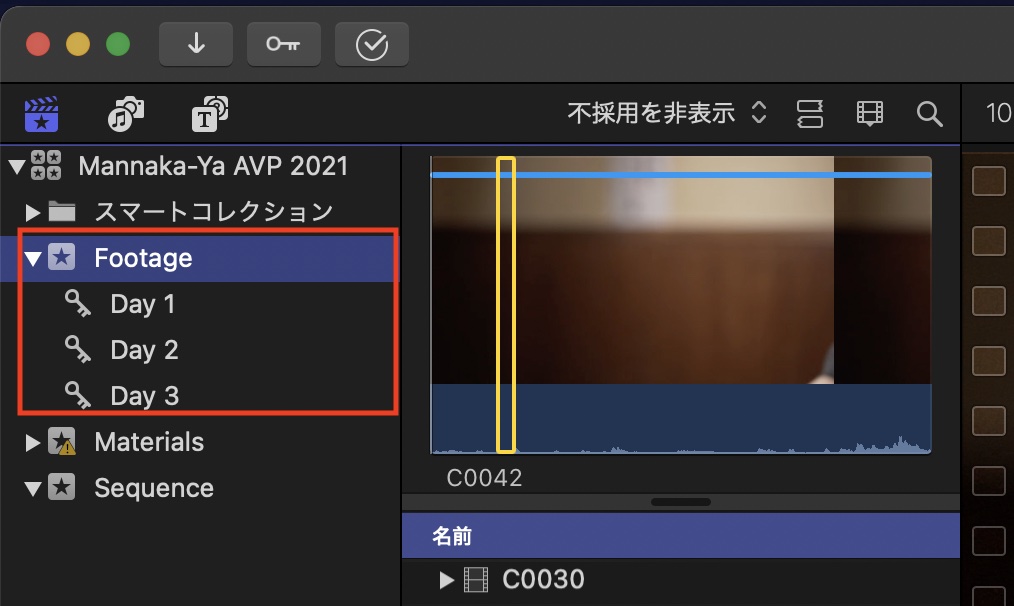Show the Libraries sidebar clapperboard icon

[41, 114]
